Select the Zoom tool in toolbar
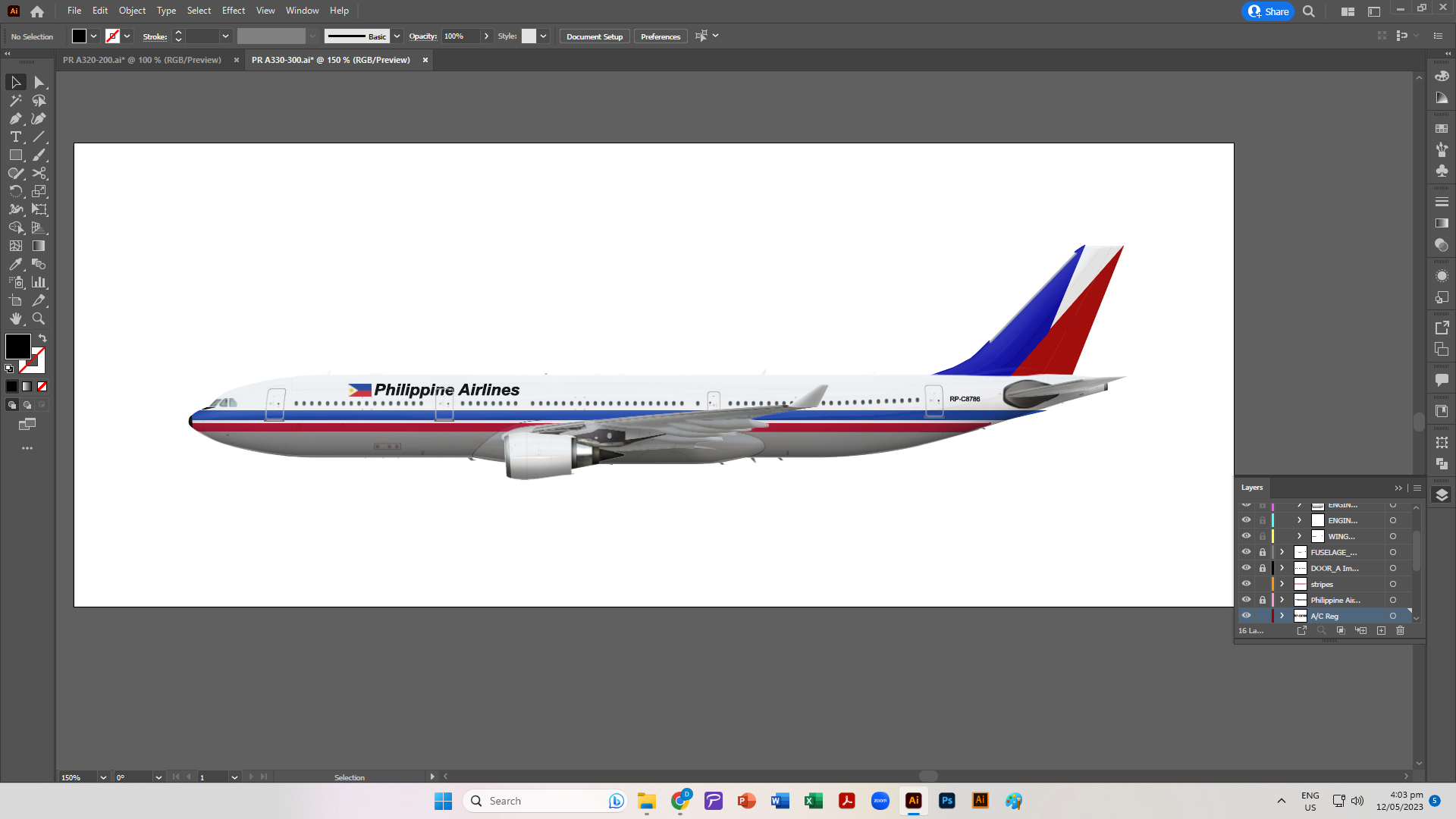 click(39, 318)
